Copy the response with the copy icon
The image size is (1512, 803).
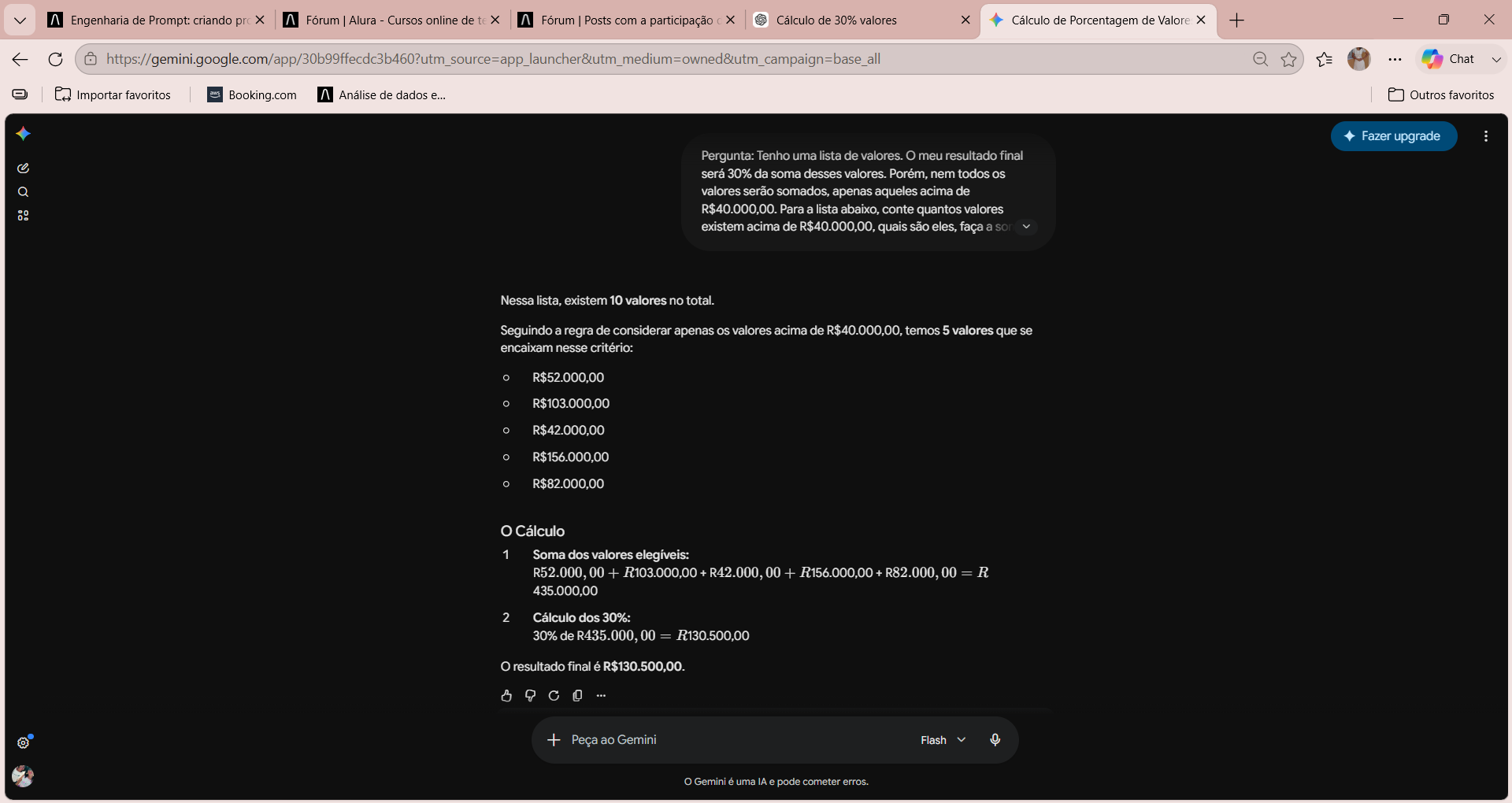(x=577, y=695)
